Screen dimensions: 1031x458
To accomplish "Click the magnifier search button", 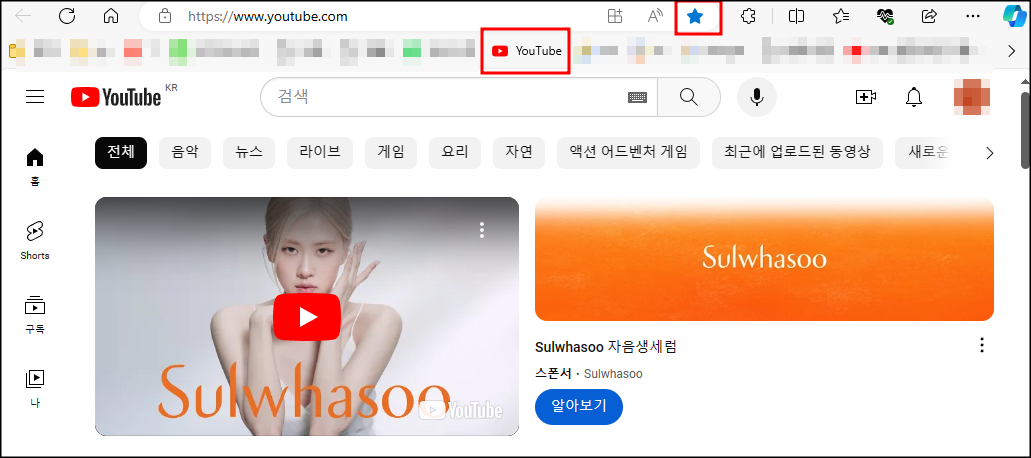I will point(688,97).
